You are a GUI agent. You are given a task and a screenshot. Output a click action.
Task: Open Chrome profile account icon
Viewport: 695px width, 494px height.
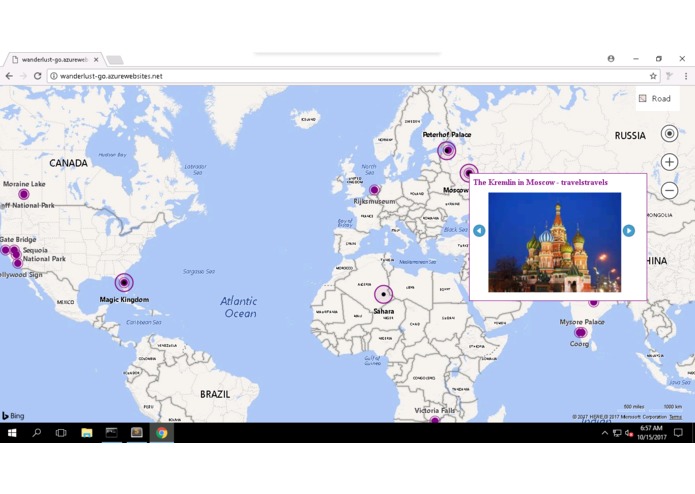[x=611, y=58]
